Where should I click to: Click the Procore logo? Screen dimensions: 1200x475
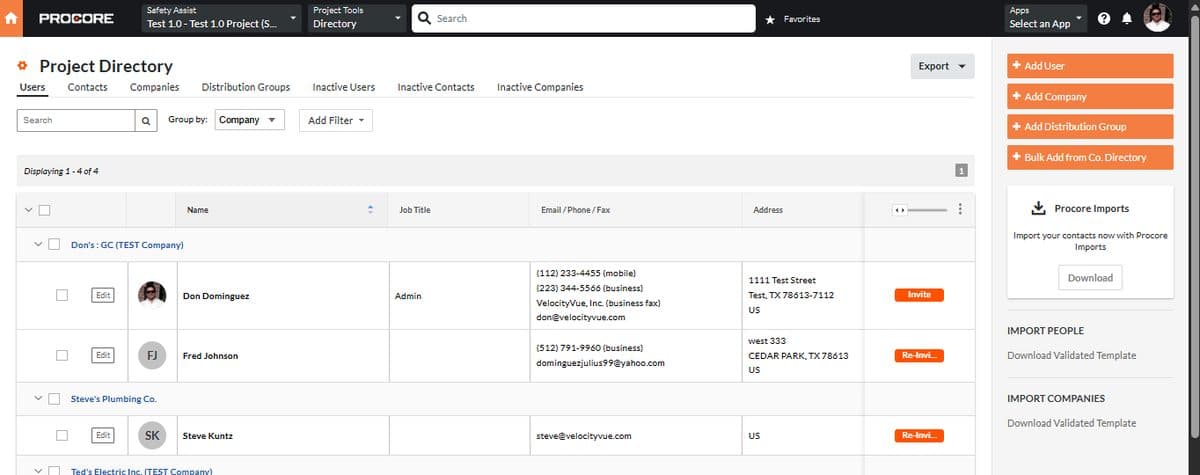(x=76, y=19)
